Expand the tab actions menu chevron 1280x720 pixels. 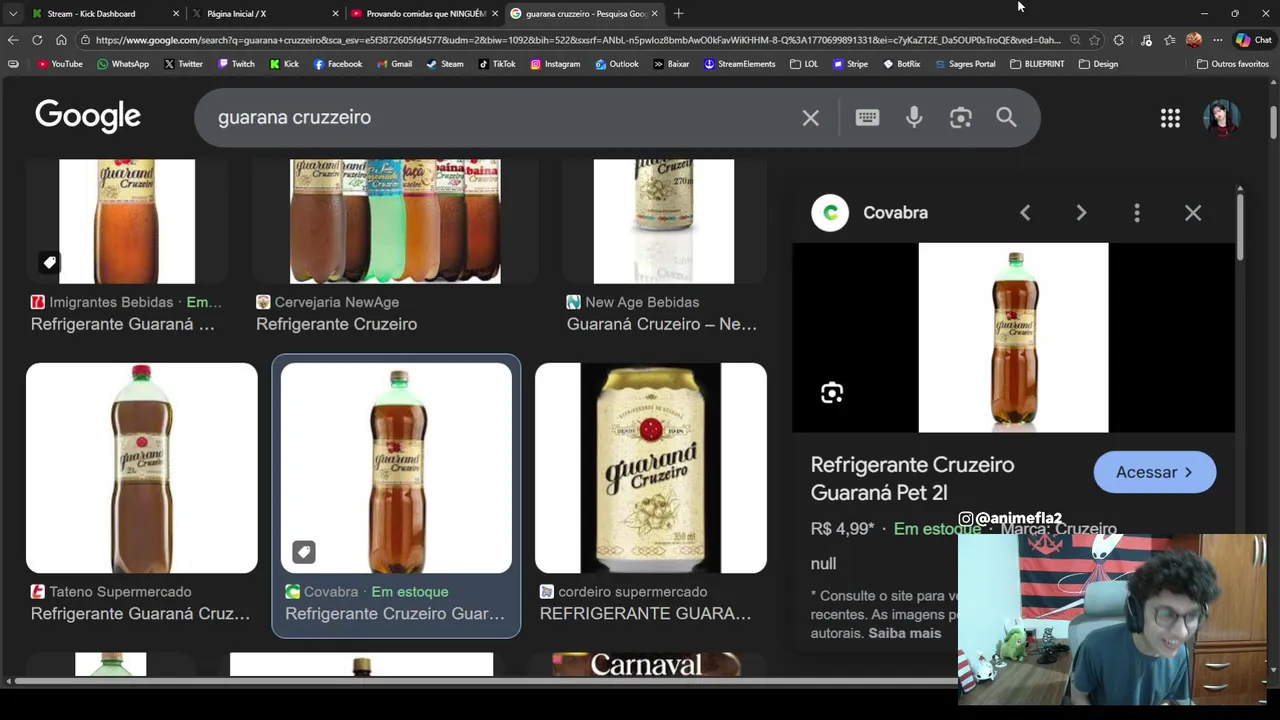pyautogui.click(x=13, y=13)
